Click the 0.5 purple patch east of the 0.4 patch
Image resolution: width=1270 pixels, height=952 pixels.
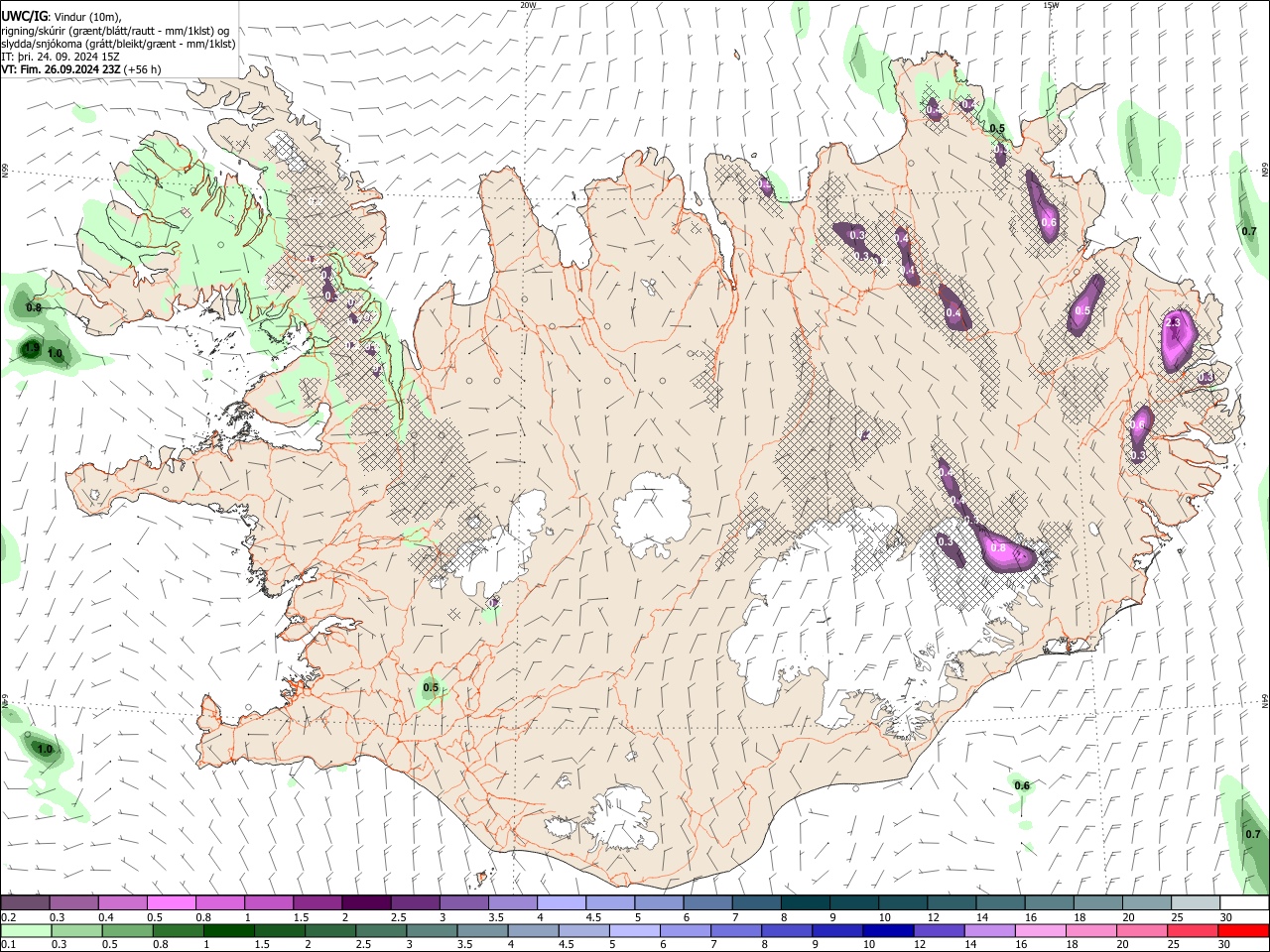1084,307
